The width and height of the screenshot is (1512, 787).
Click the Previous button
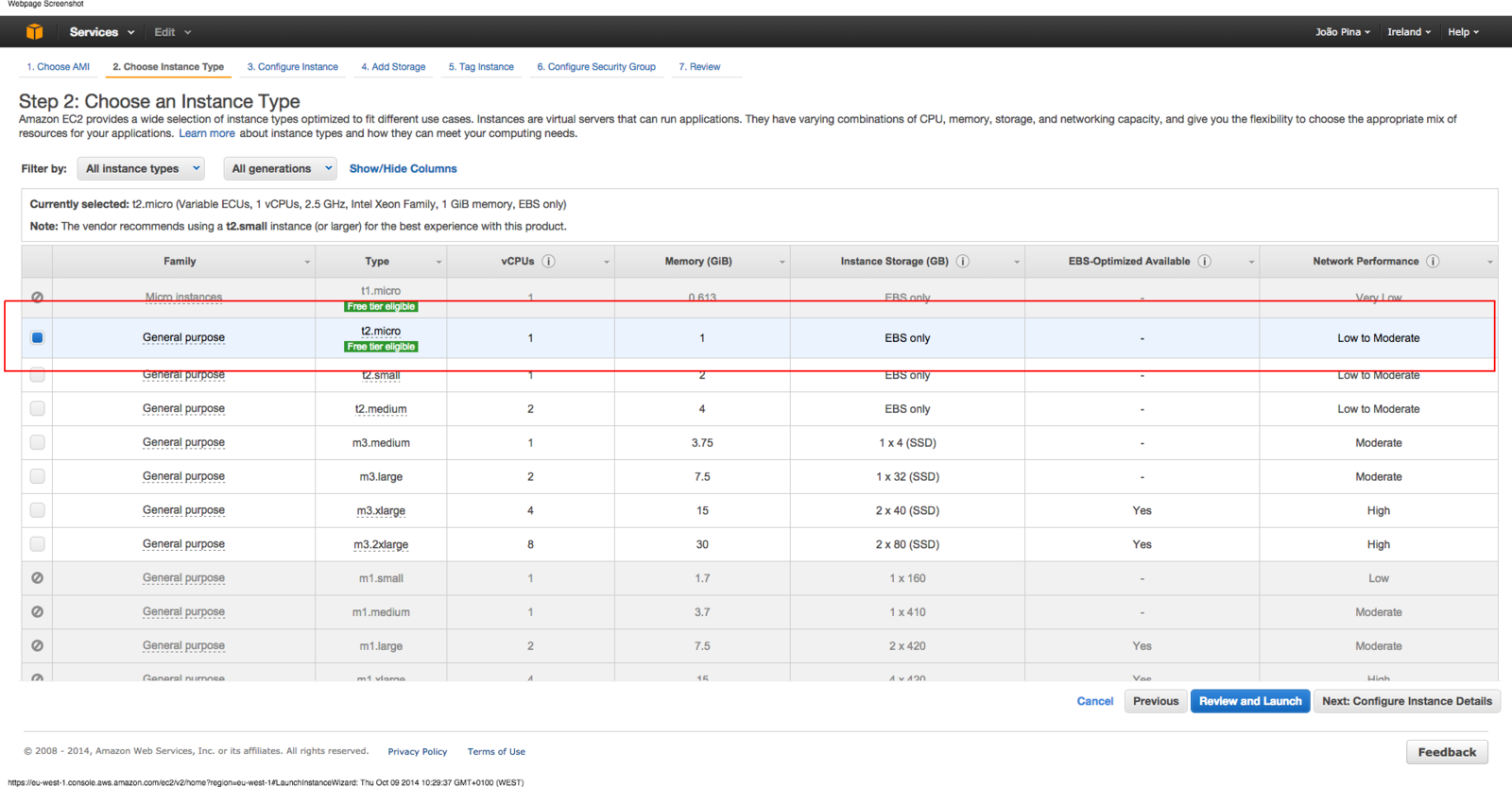tap(1156, 701)
